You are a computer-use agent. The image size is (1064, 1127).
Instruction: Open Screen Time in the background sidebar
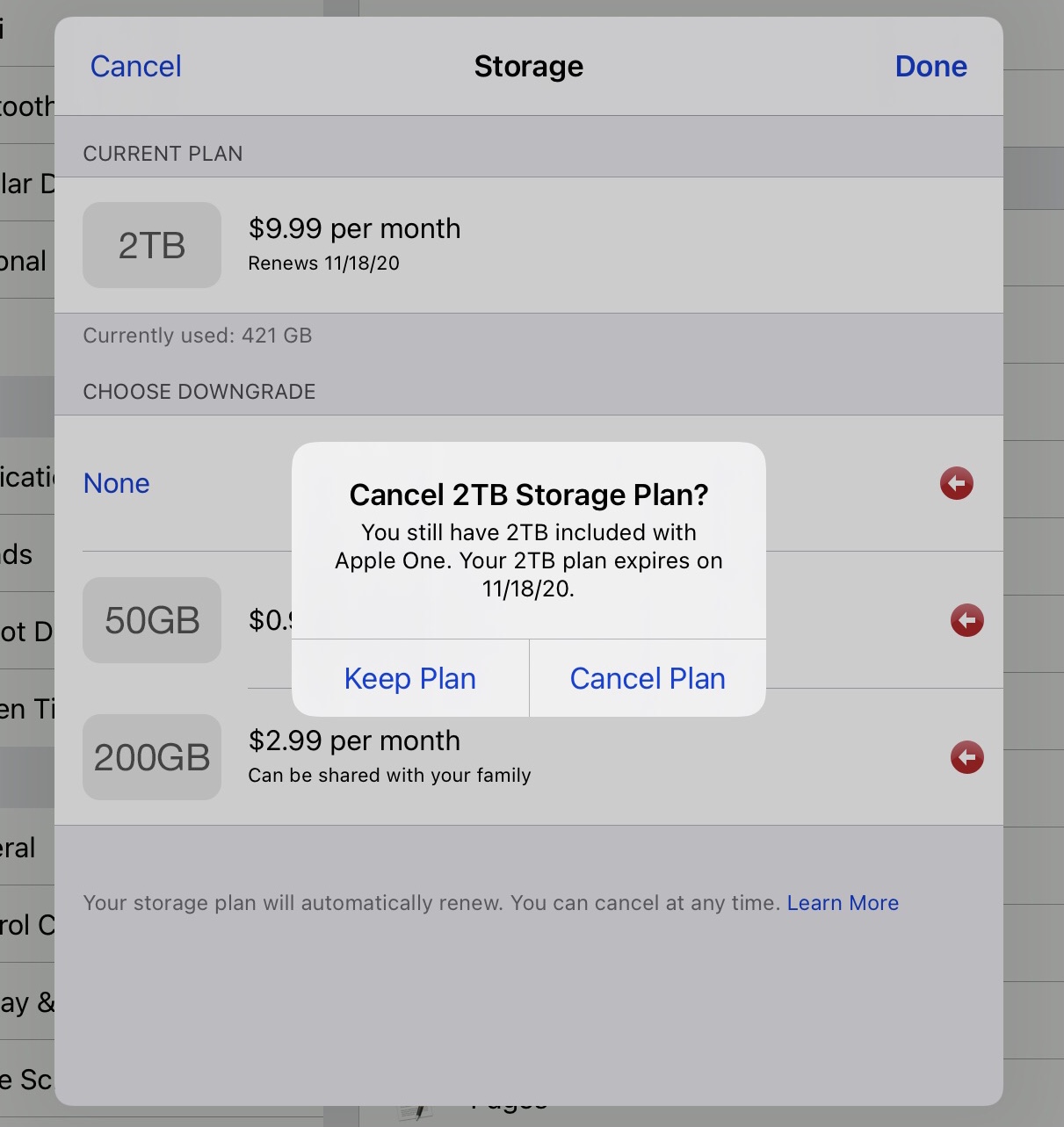[x=26, y=709]
